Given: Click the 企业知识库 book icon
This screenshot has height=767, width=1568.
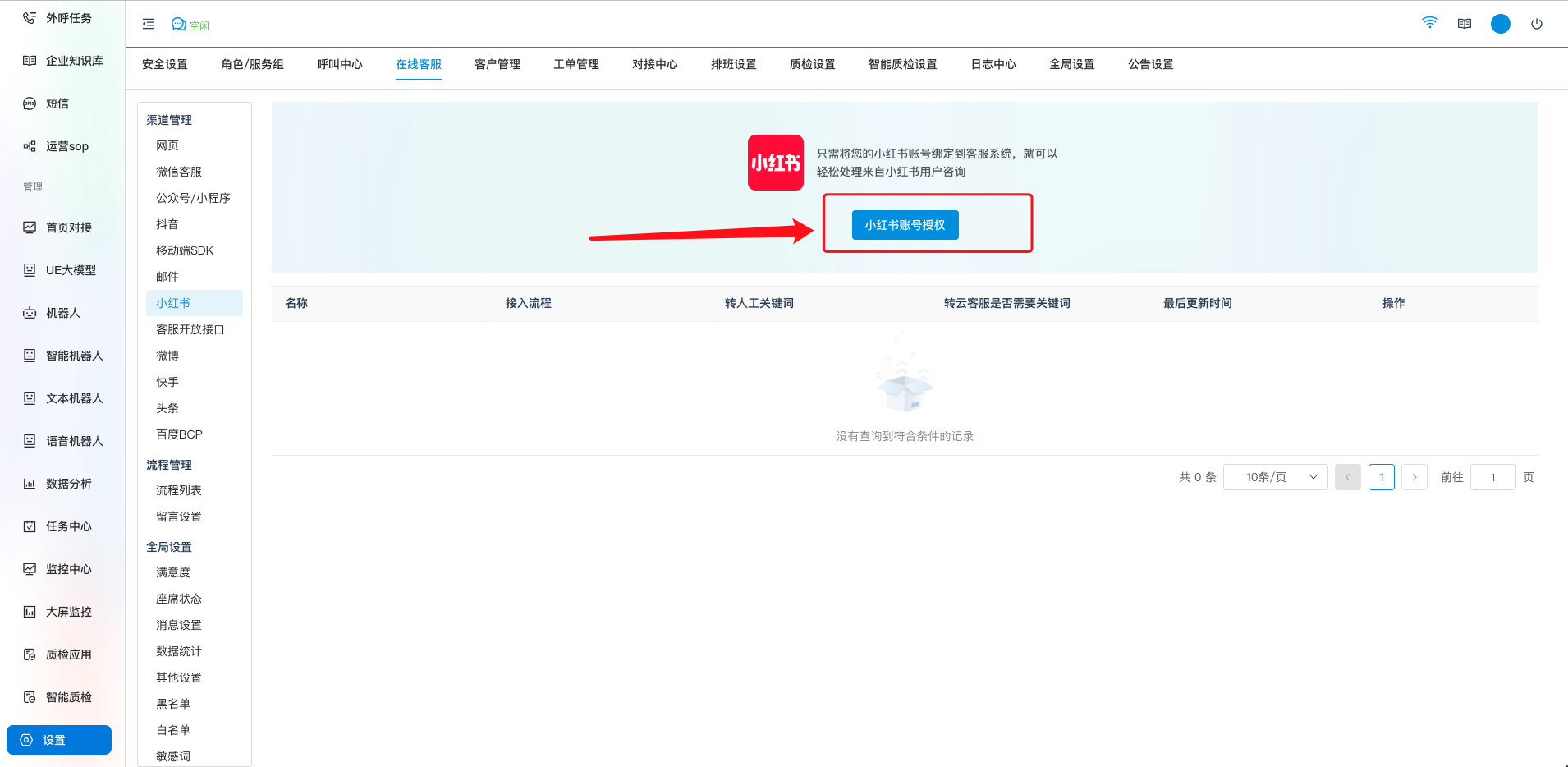Looking at the screenshot, I should click(x=30, y=61).
